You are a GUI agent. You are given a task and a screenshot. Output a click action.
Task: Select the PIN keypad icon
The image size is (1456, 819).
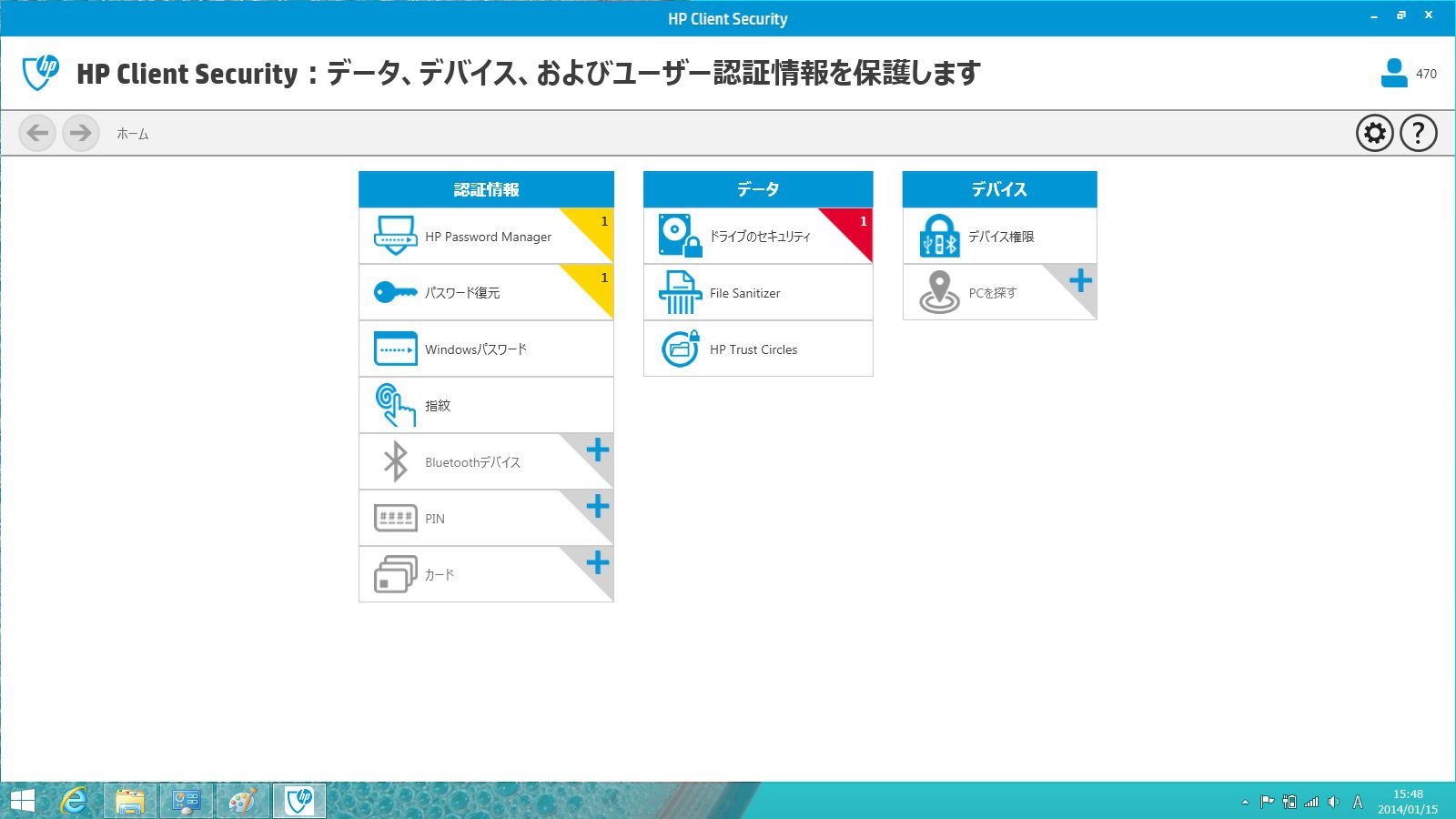coord(395,518)
